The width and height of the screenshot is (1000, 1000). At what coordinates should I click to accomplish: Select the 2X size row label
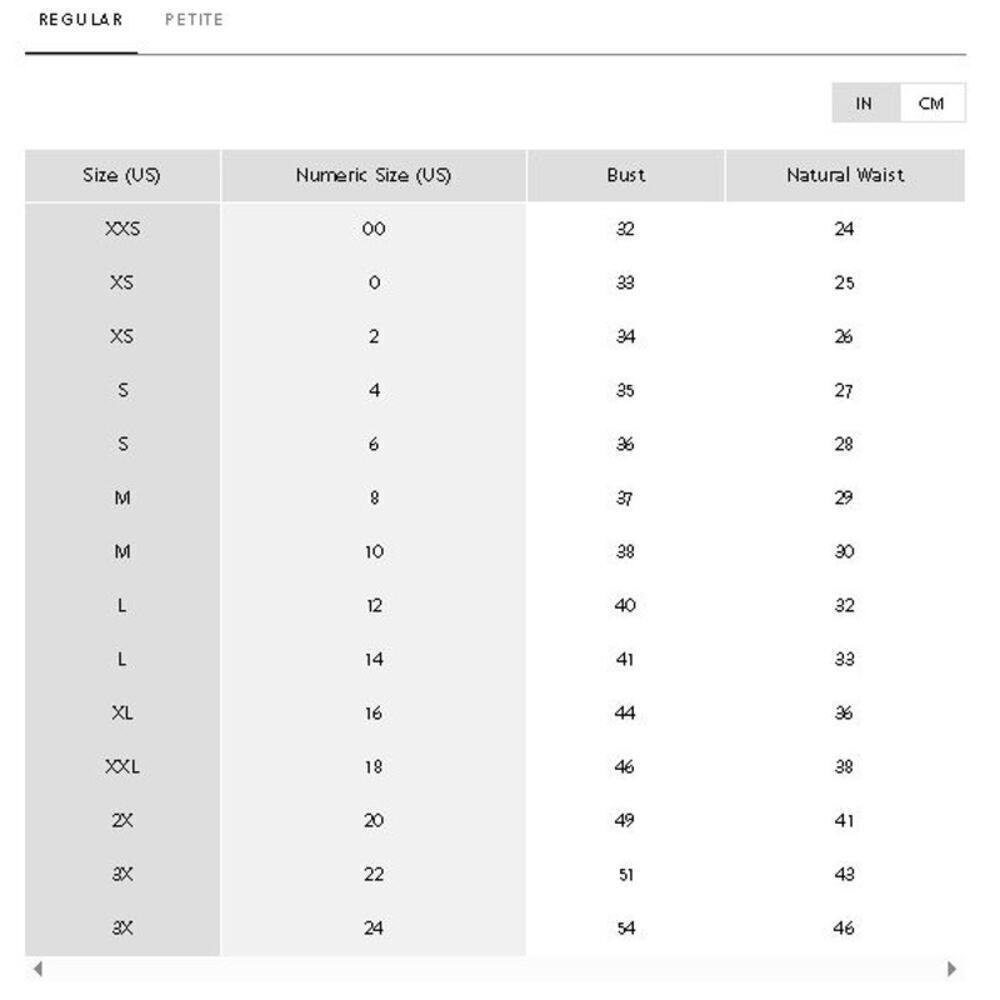pyautogui.click(x=122, y=820)
